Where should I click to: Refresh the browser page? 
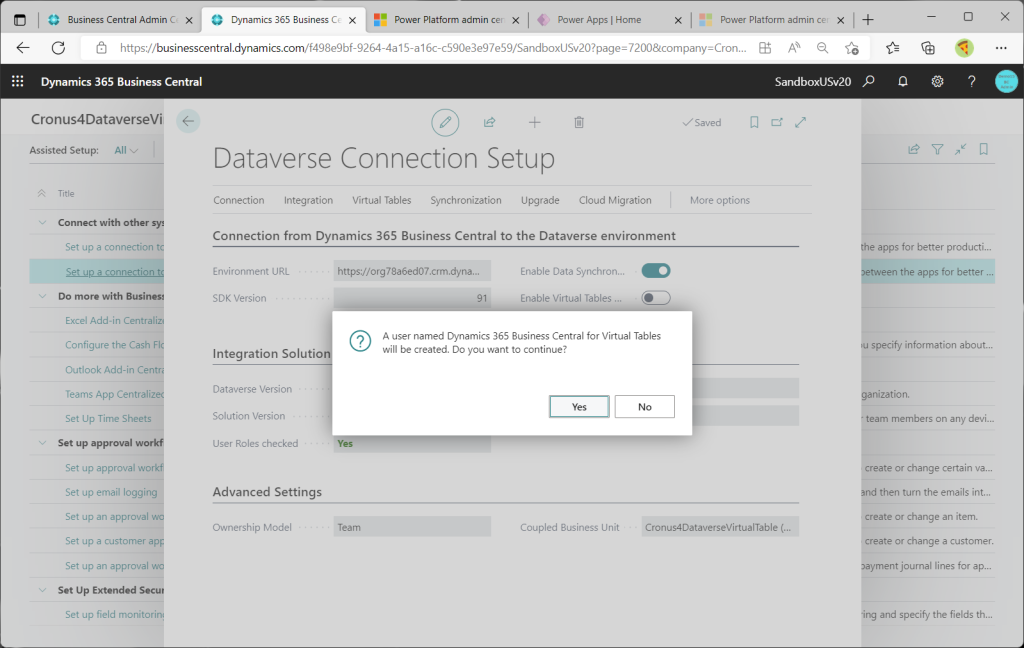[x=58, y=48]
